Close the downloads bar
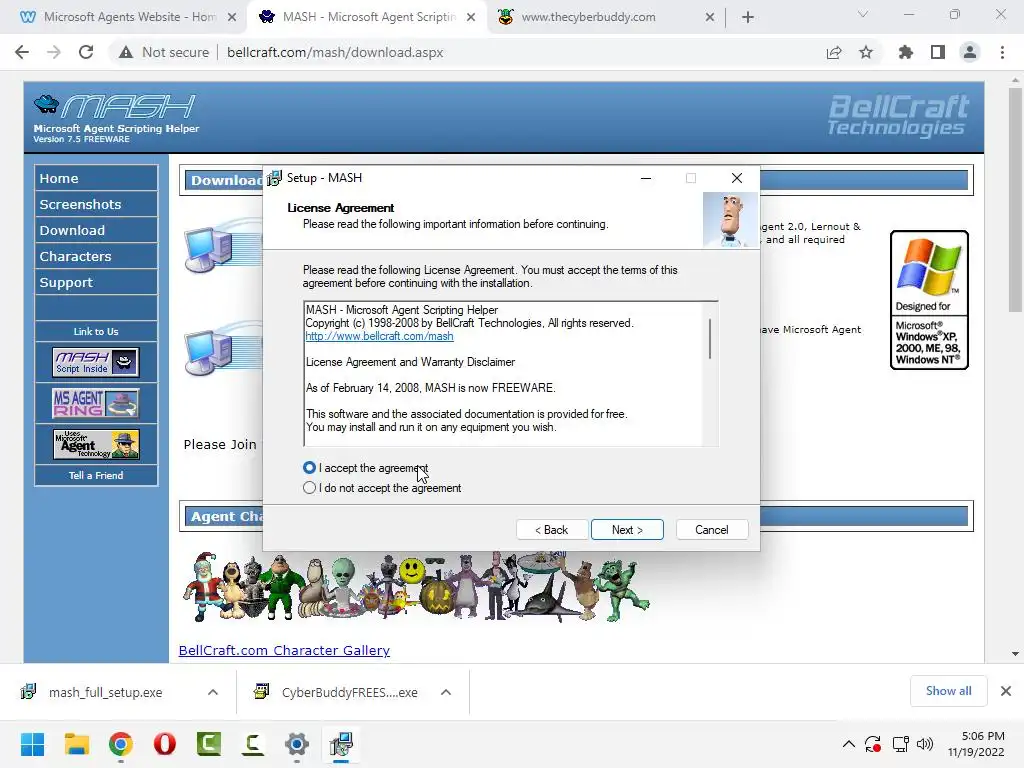The image size is (1024, 768). (1006, 691)
